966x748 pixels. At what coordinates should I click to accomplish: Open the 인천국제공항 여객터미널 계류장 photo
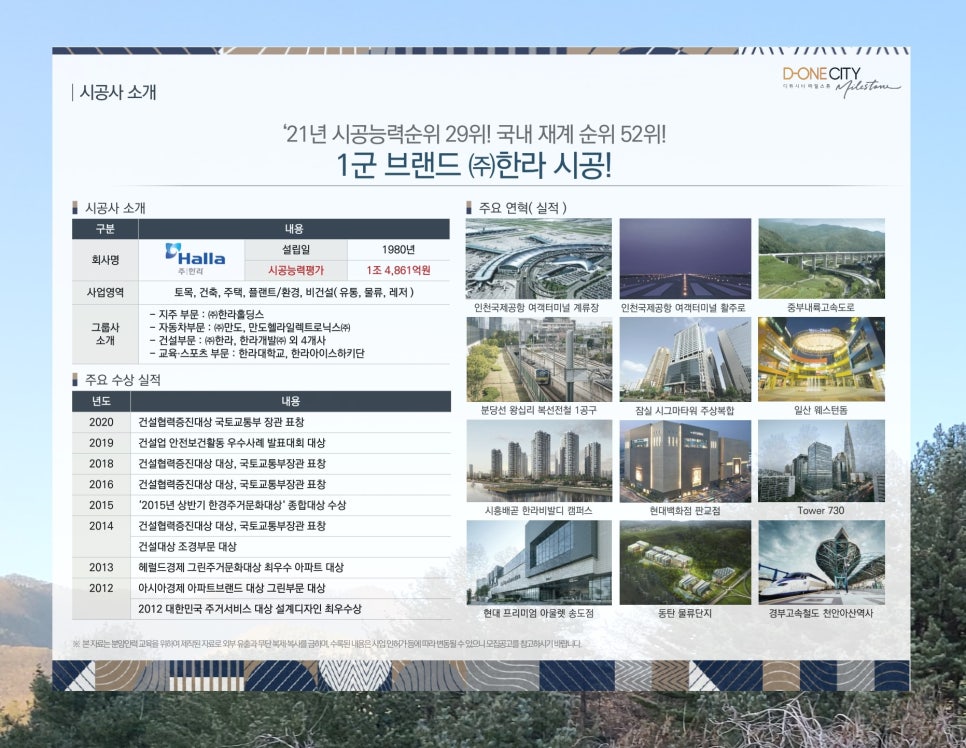(x=539, y=259)
